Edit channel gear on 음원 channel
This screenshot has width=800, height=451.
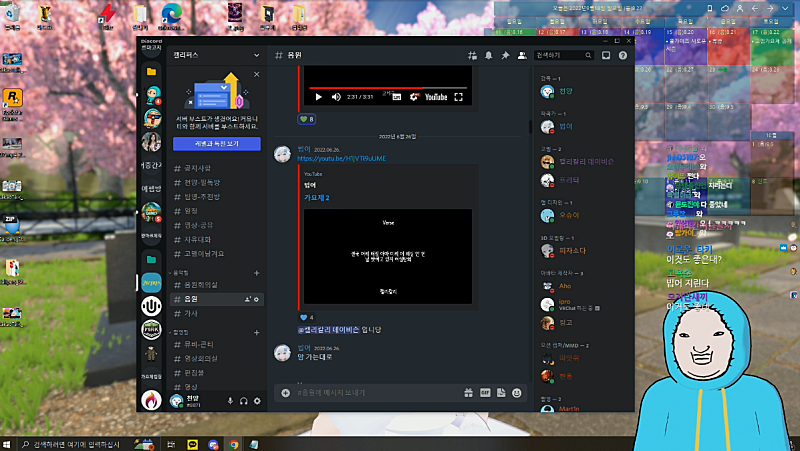click(x=257, y=299)
